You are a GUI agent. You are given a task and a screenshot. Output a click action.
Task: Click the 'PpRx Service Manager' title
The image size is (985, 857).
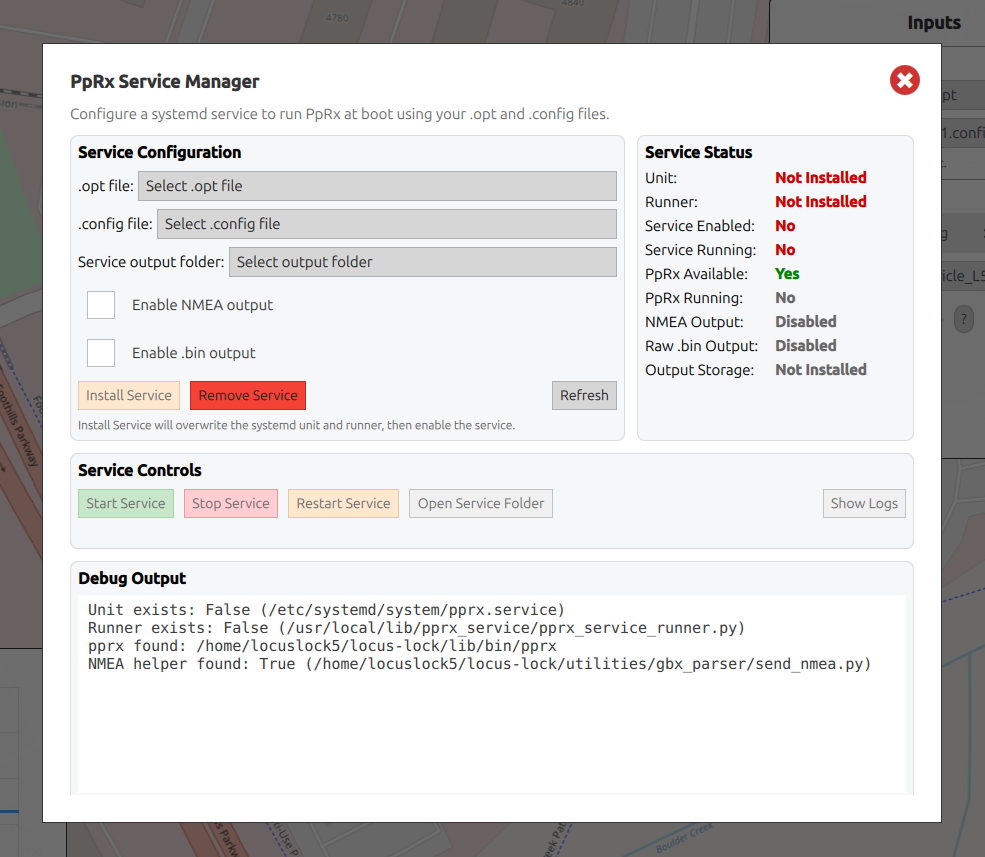pos(165,82)
